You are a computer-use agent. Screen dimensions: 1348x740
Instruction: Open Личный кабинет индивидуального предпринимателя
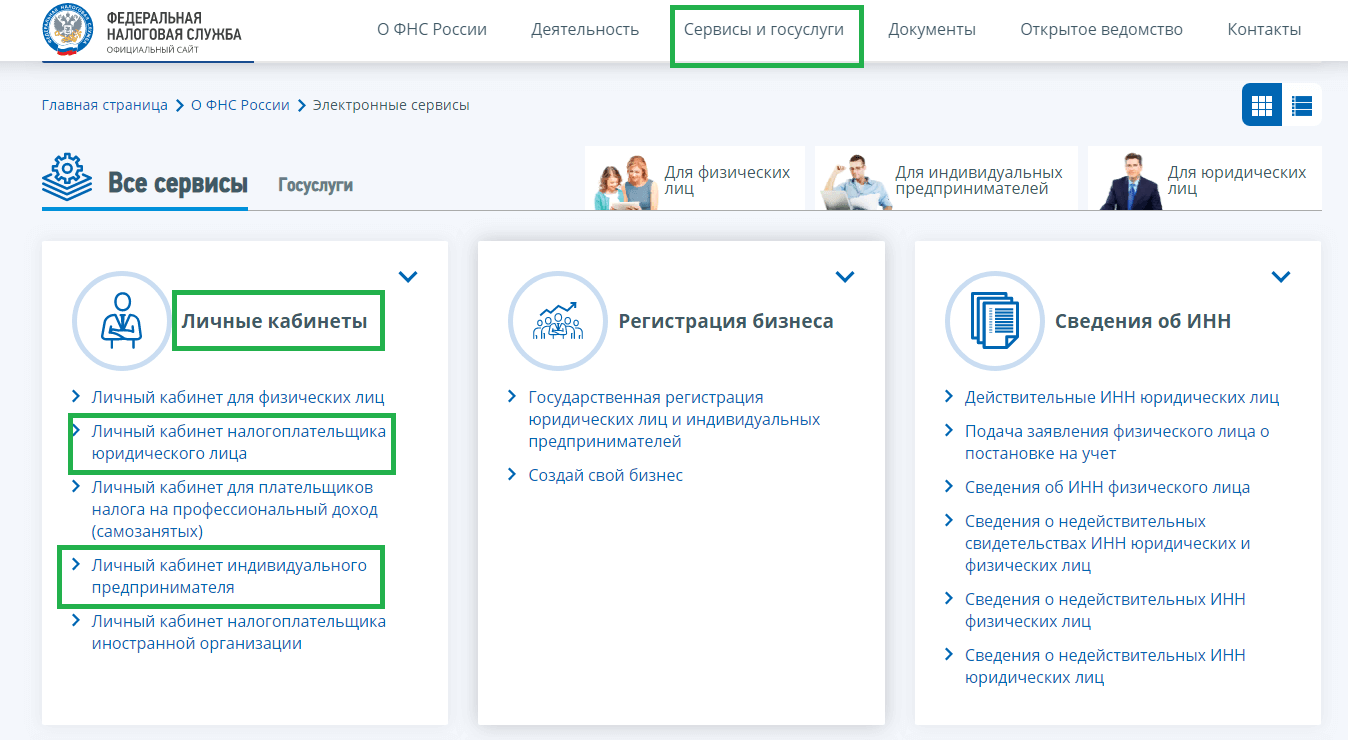coord(229,576)
